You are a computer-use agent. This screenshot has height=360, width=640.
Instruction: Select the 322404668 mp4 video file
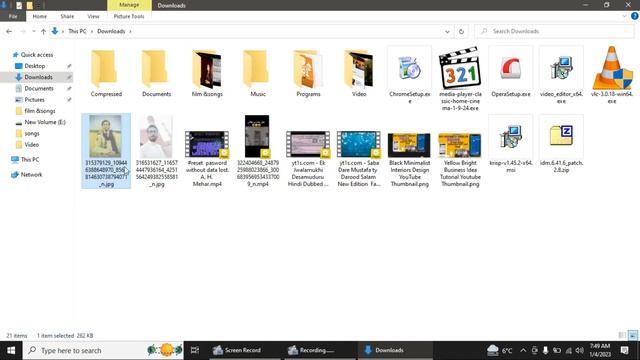click(x=258, y=151)
